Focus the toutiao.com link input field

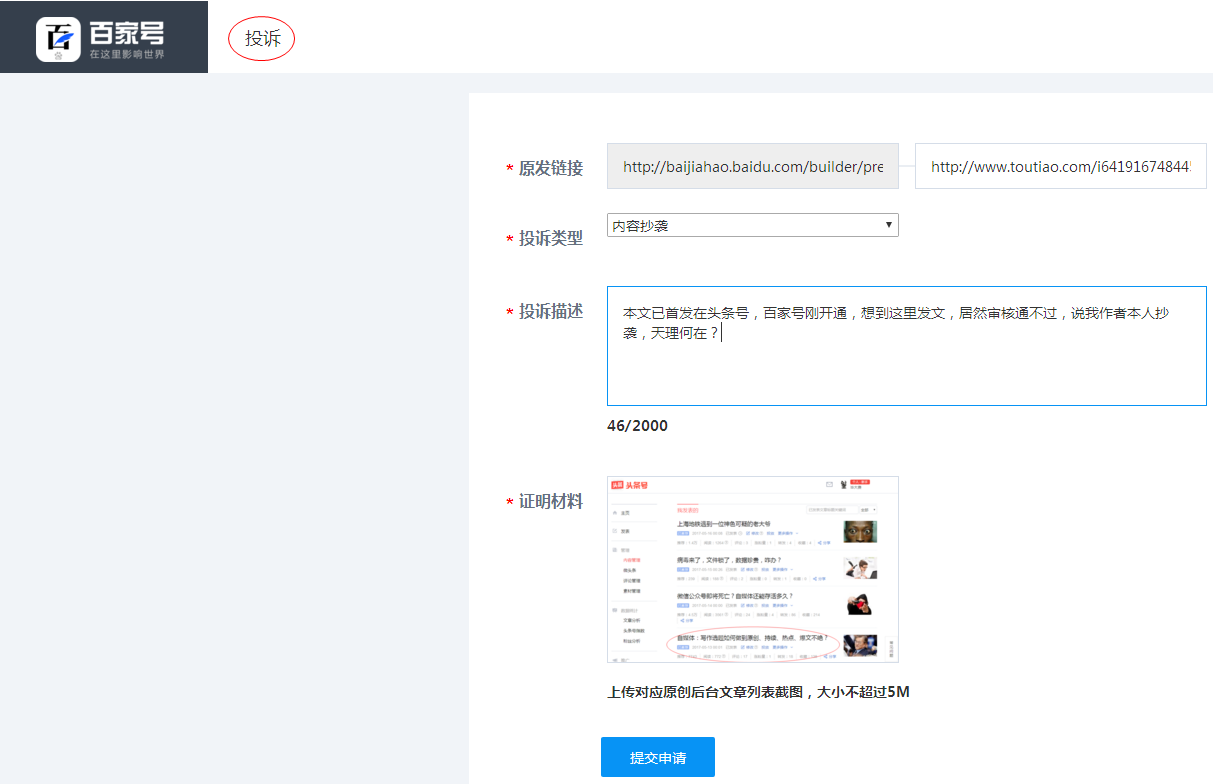[x=1060, y=167]
